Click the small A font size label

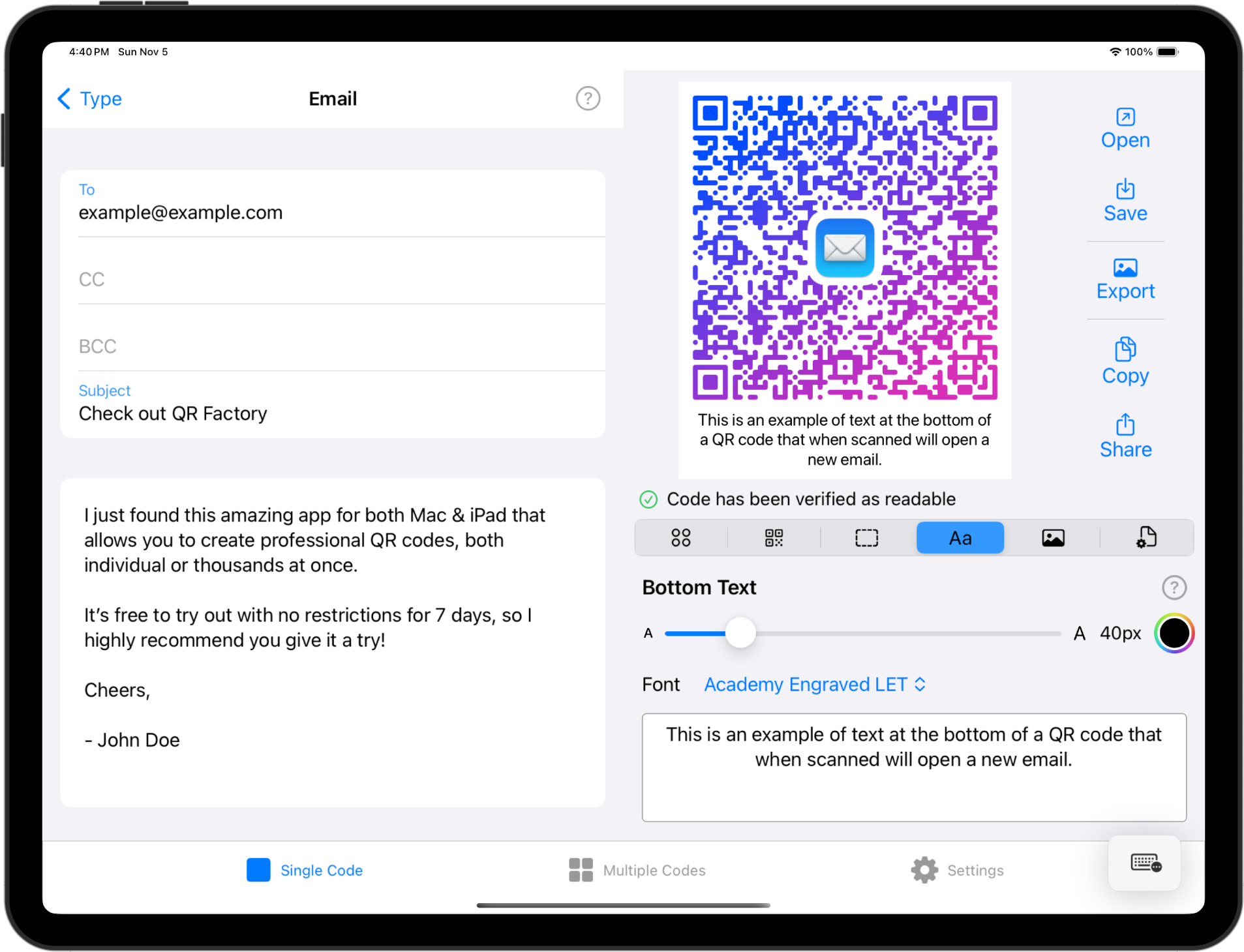point(648,633)
